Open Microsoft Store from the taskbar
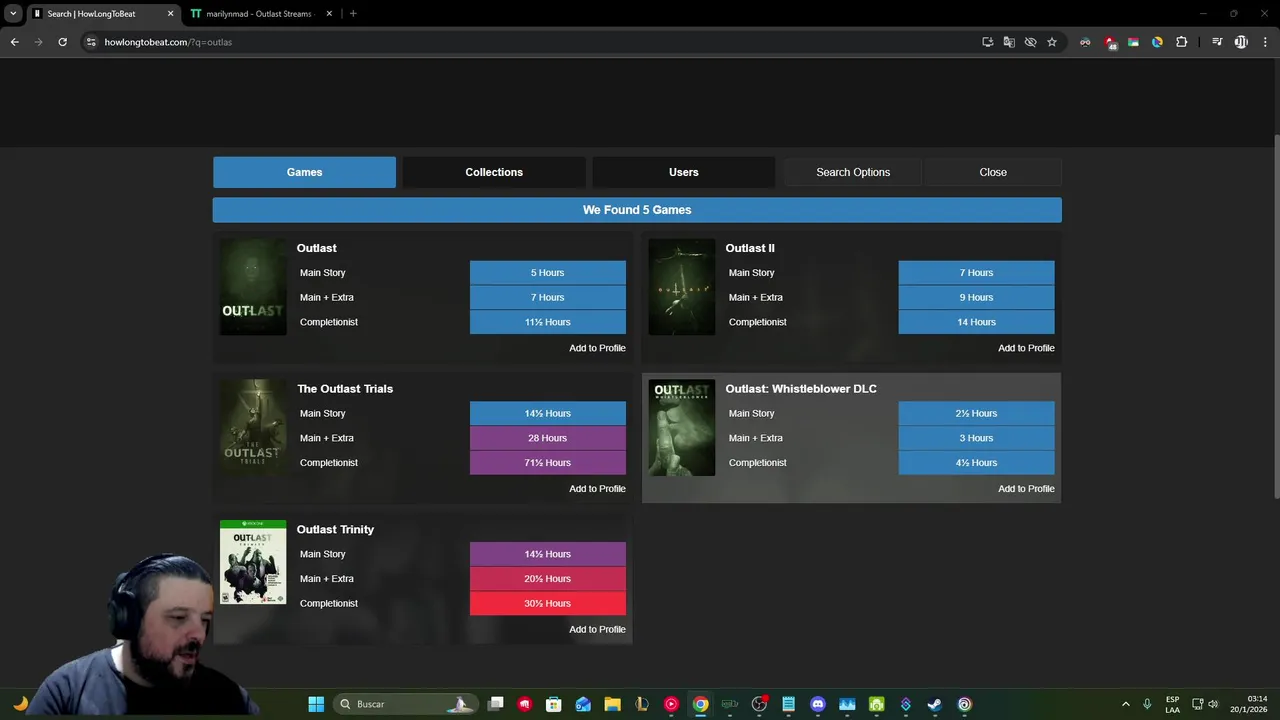The image size is (1280, 720). 553,704
